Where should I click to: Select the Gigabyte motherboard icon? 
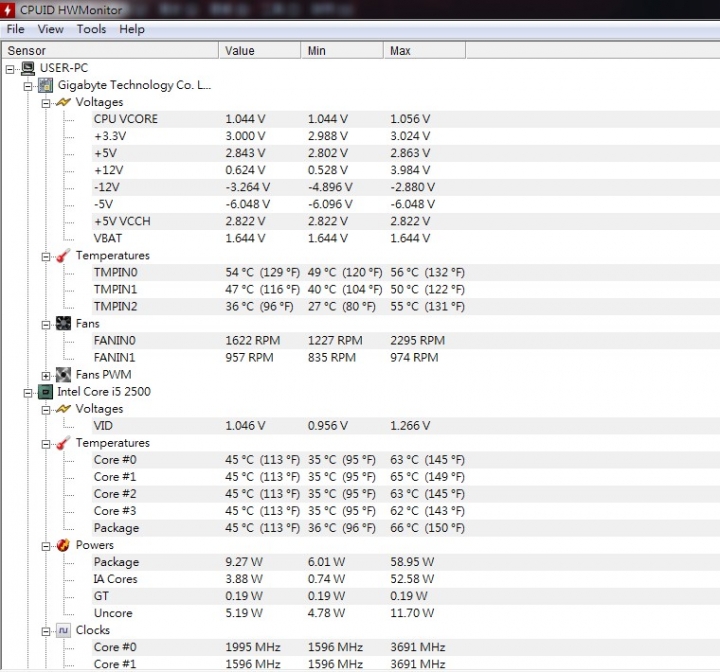[45, 85]
